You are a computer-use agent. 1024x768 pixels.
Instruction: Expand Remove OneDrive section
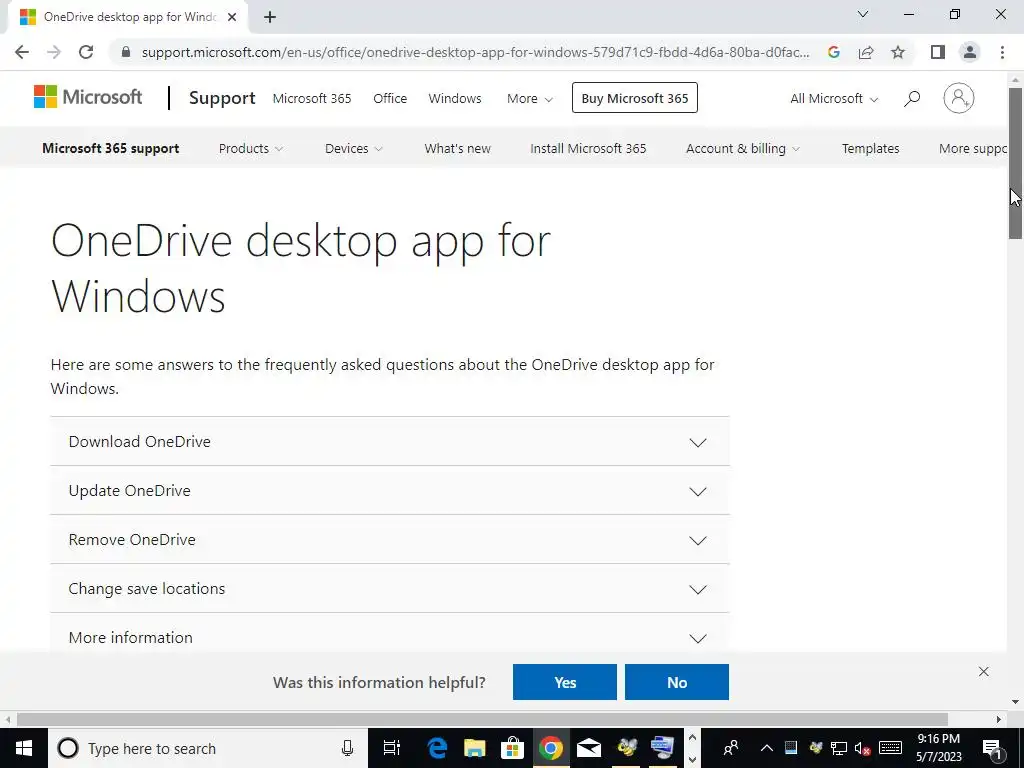point(390,539)
